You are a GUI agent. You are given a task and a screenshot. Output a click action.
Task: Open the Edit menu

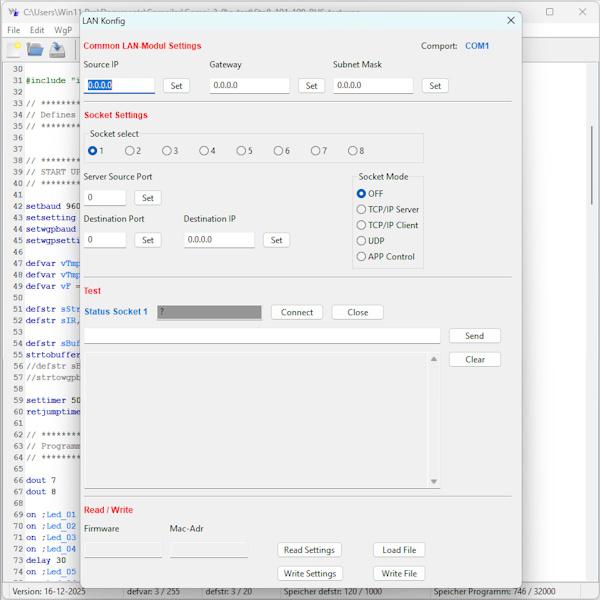37,30
